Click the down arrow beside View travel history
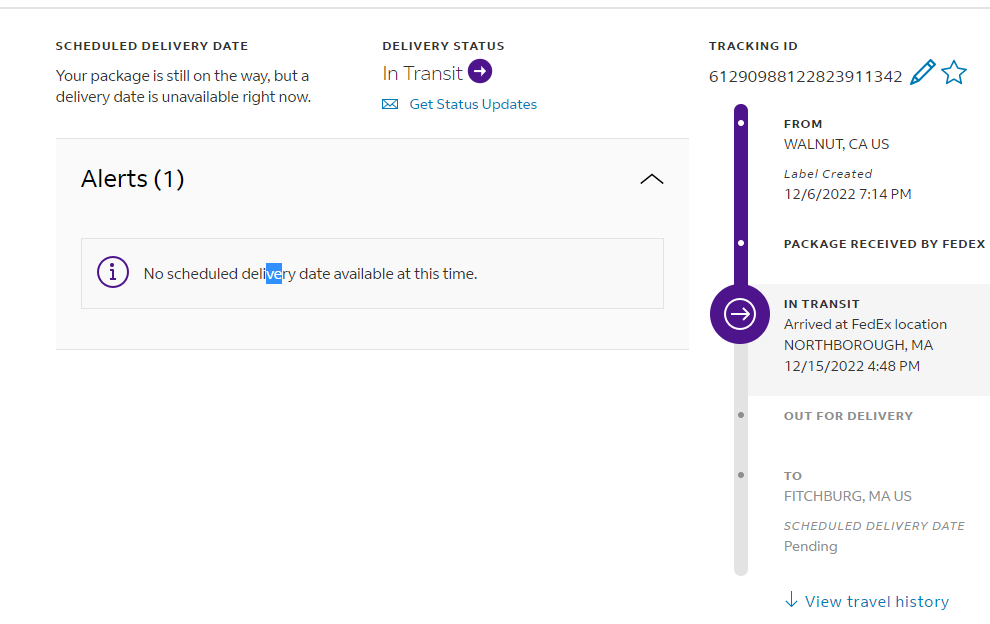This screenshot has height=624, width=990. (791, 600)
